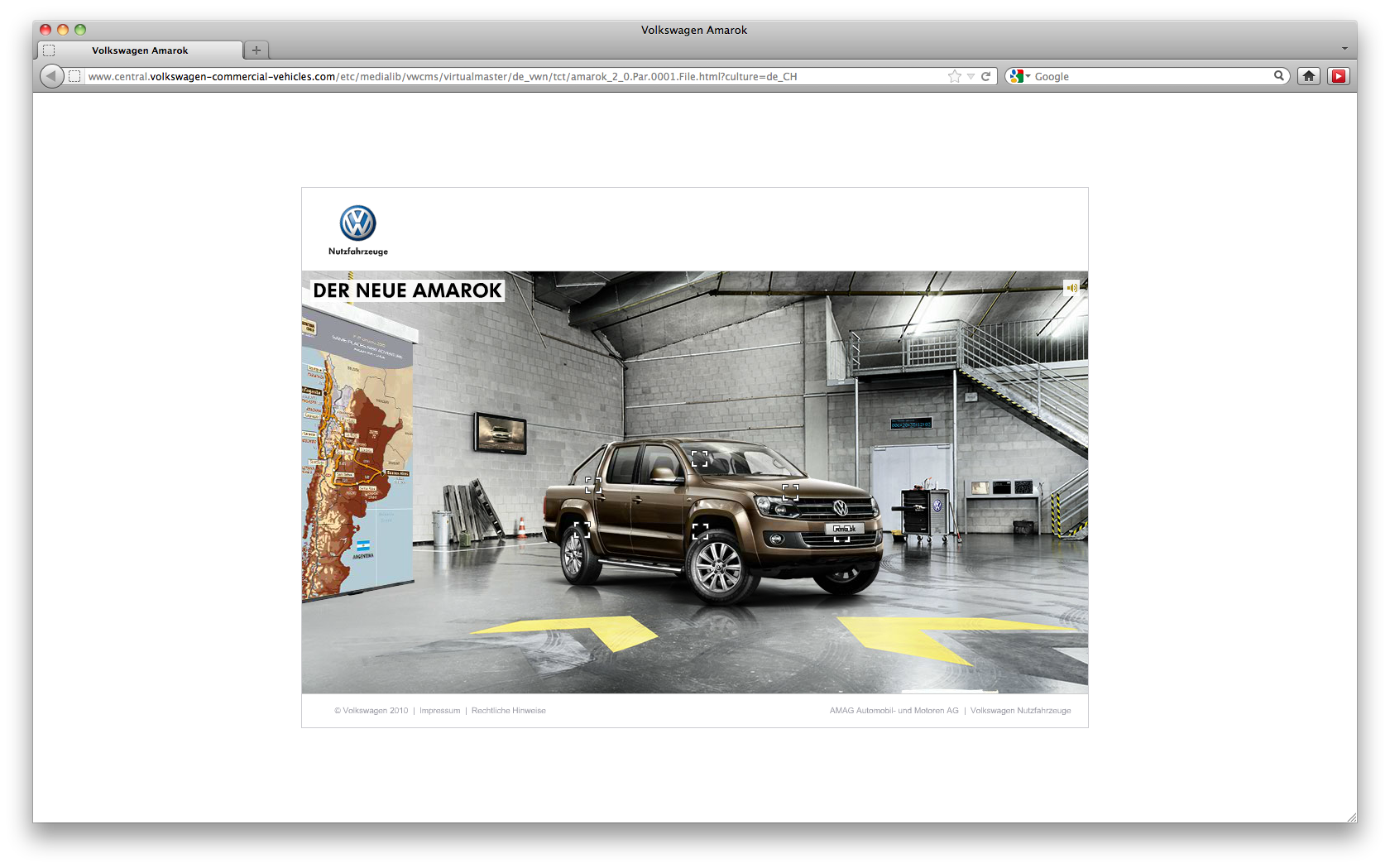Open a new tab with the plus button
This screenshot has height=868, width=1390.
coord(256,50)
